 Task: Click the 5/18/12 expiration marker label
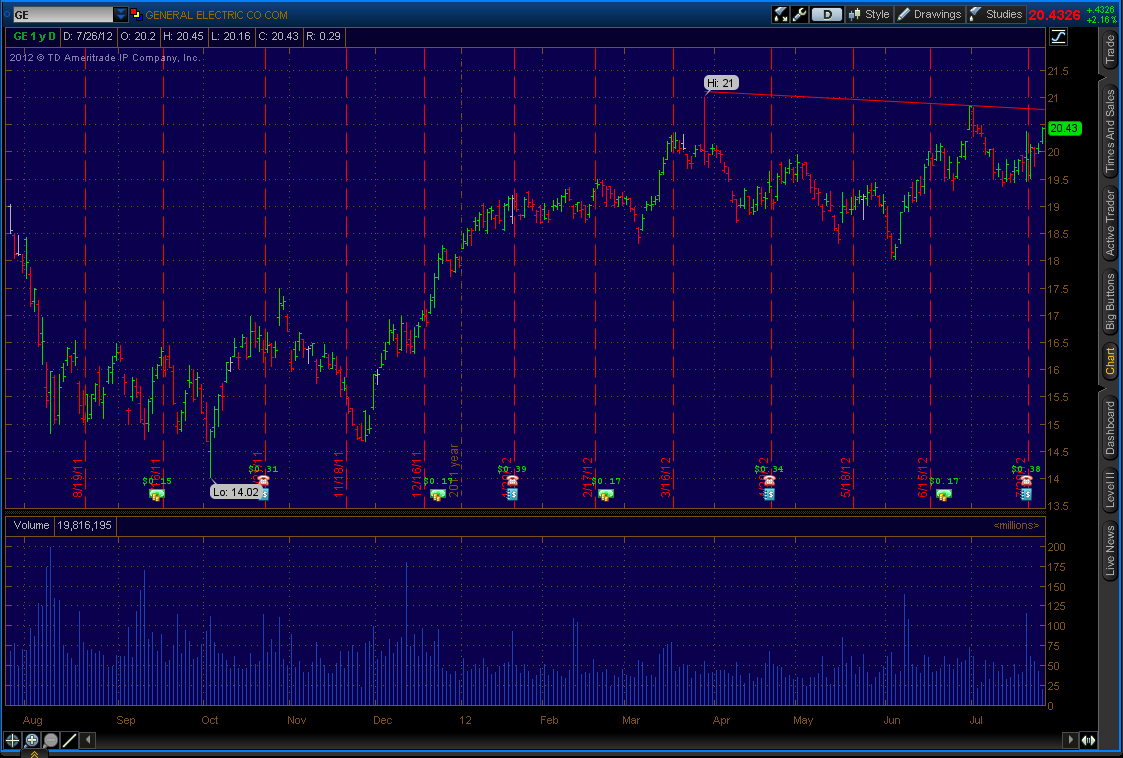(846, 477)
